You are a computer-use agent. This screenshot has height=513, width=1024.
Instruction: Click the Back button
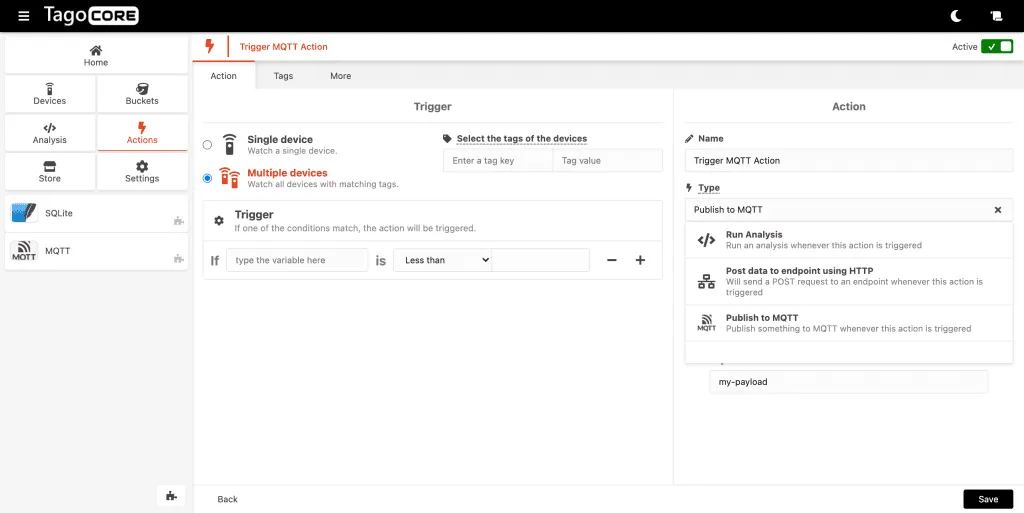coord(228,499)
